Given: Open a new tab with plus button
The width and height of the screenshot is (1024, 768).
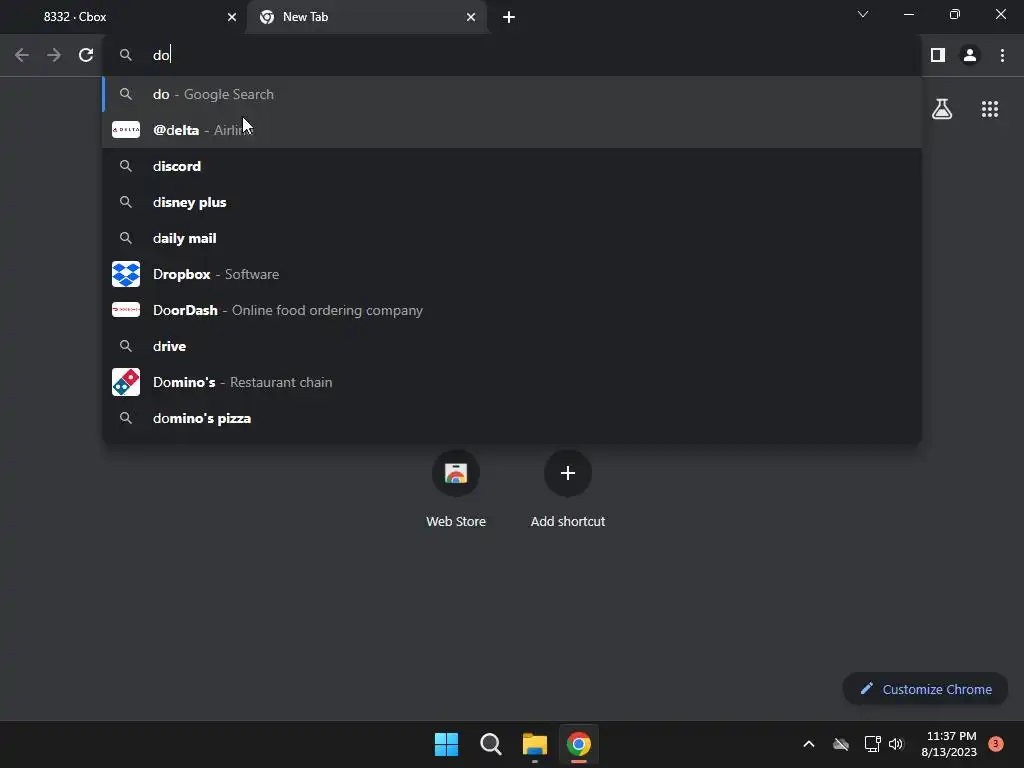Looking at the screenshot, I should click(x=509, y=17).
